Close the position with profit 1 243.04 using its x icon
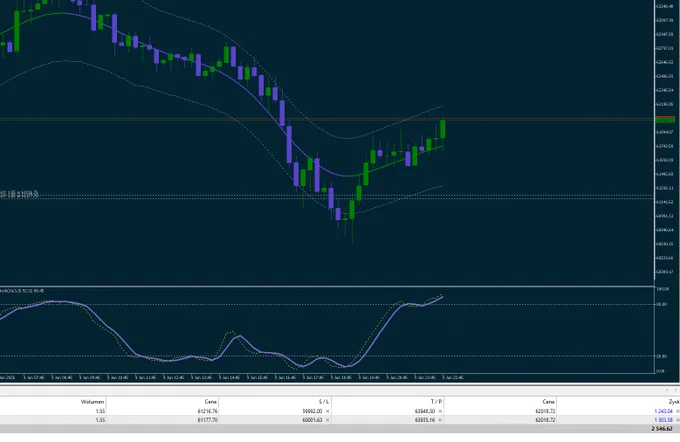Screen dimensions: 680x442 pos(678,411)
